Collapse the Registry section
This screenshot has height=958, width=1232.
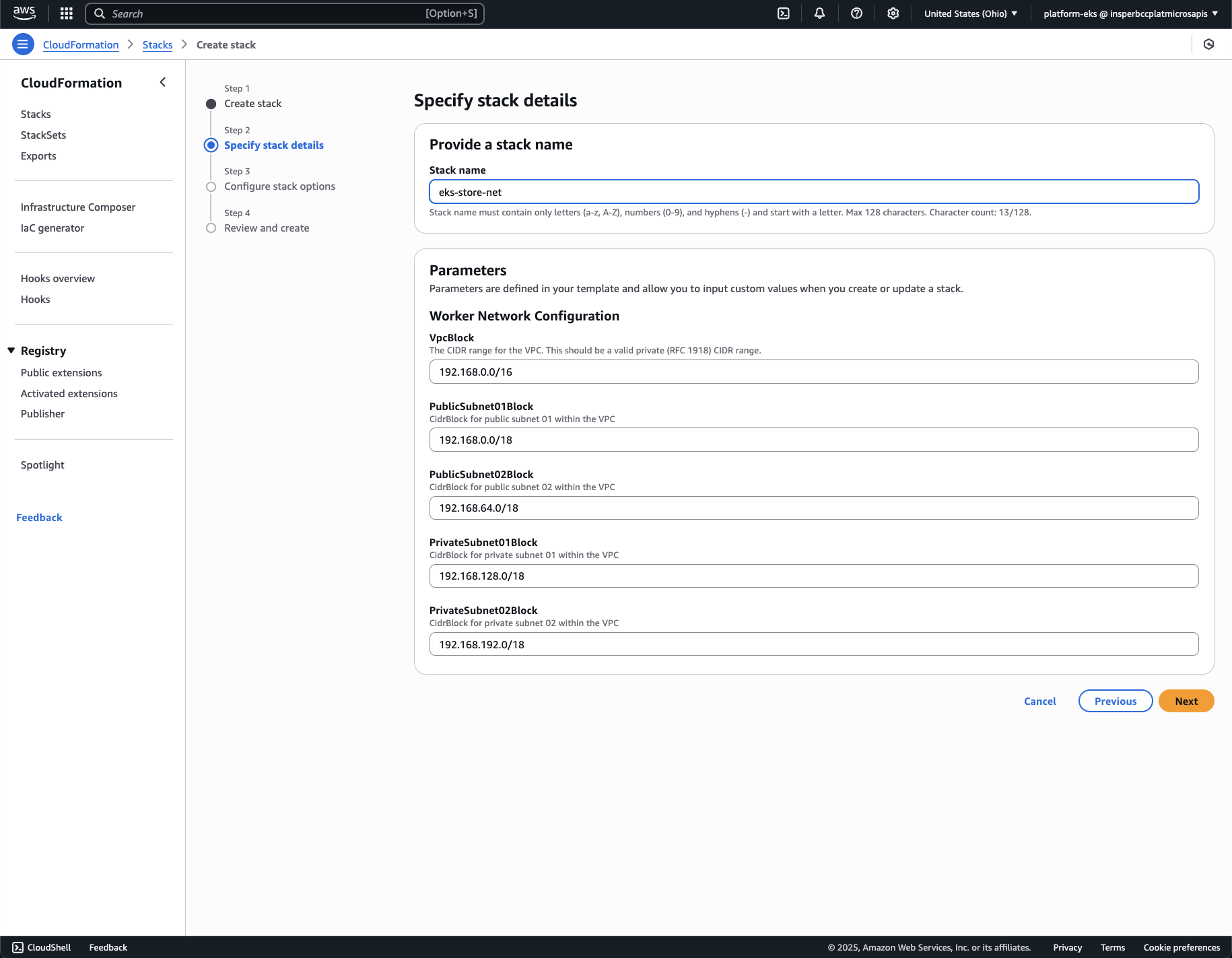coord(11,351)
